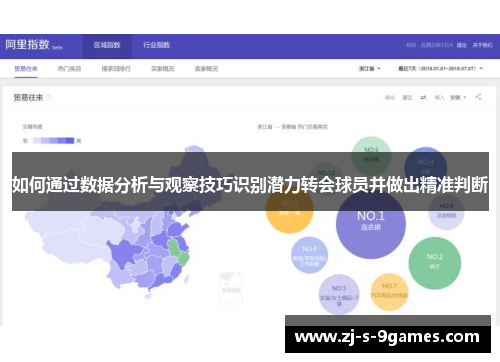The width and height of the screenshot is (500, 362).
Task: Click the 交易热度 gradient legend bar
Action: pyautogui.click(x=53, y=141)
